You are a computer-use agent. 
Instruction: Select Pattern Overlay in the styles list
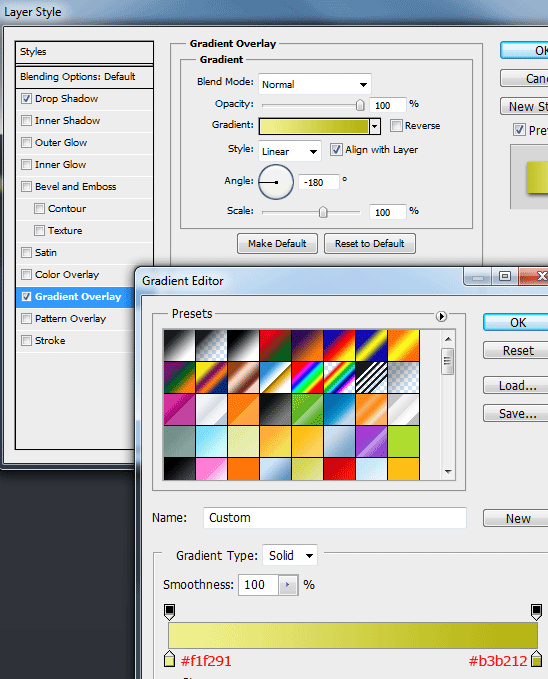pos(71,319)
